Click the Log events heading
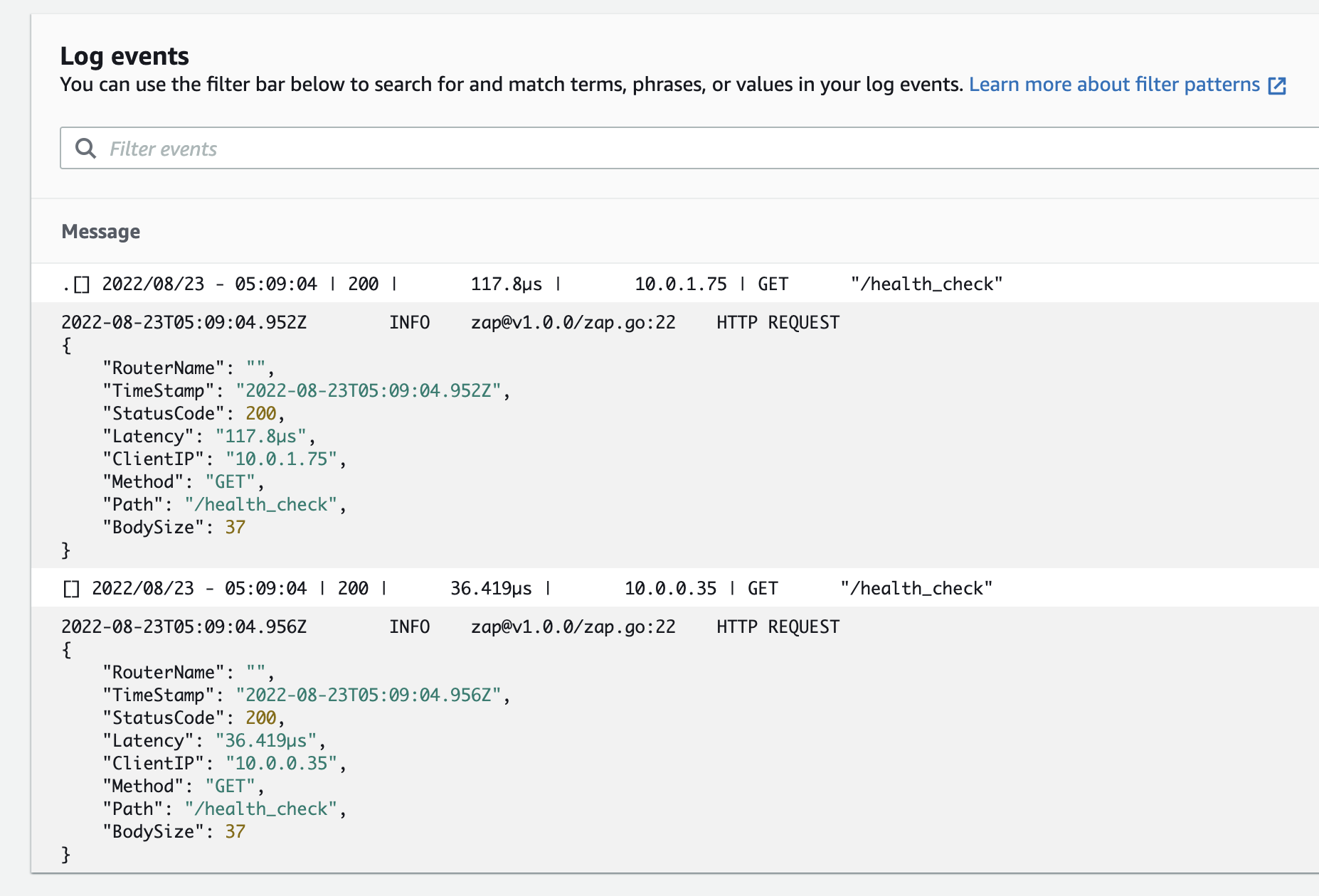Screen dimensions: 1319x896 coord(125,55)
